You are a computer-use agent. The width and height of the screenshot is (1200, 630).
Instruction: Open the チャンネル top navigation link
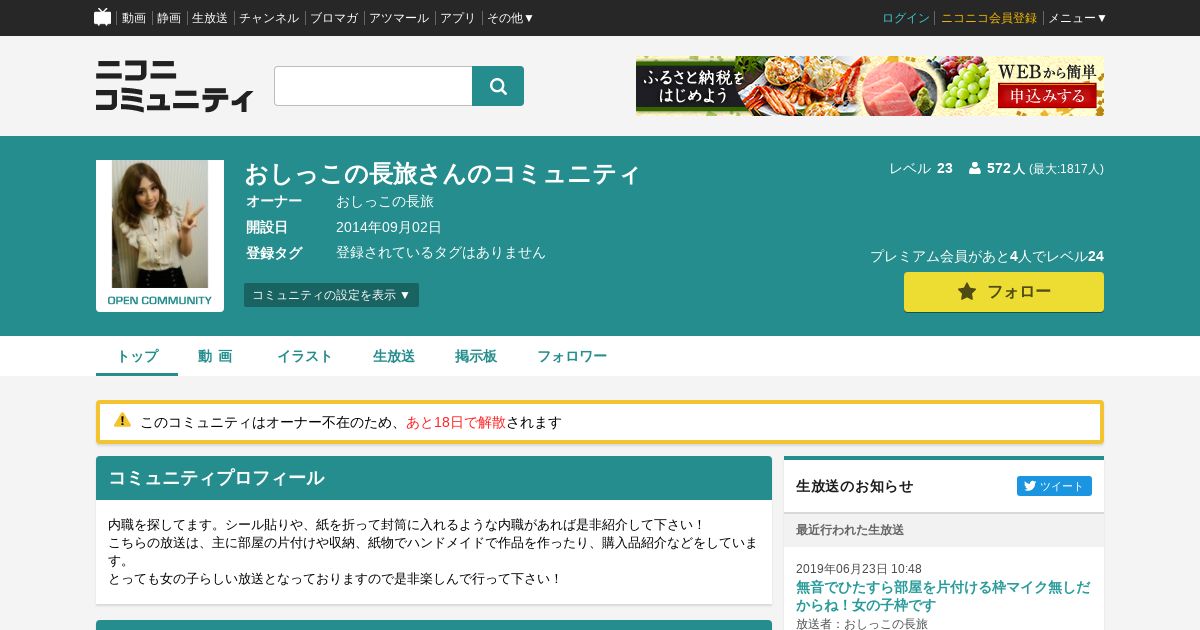click(269, 18)
